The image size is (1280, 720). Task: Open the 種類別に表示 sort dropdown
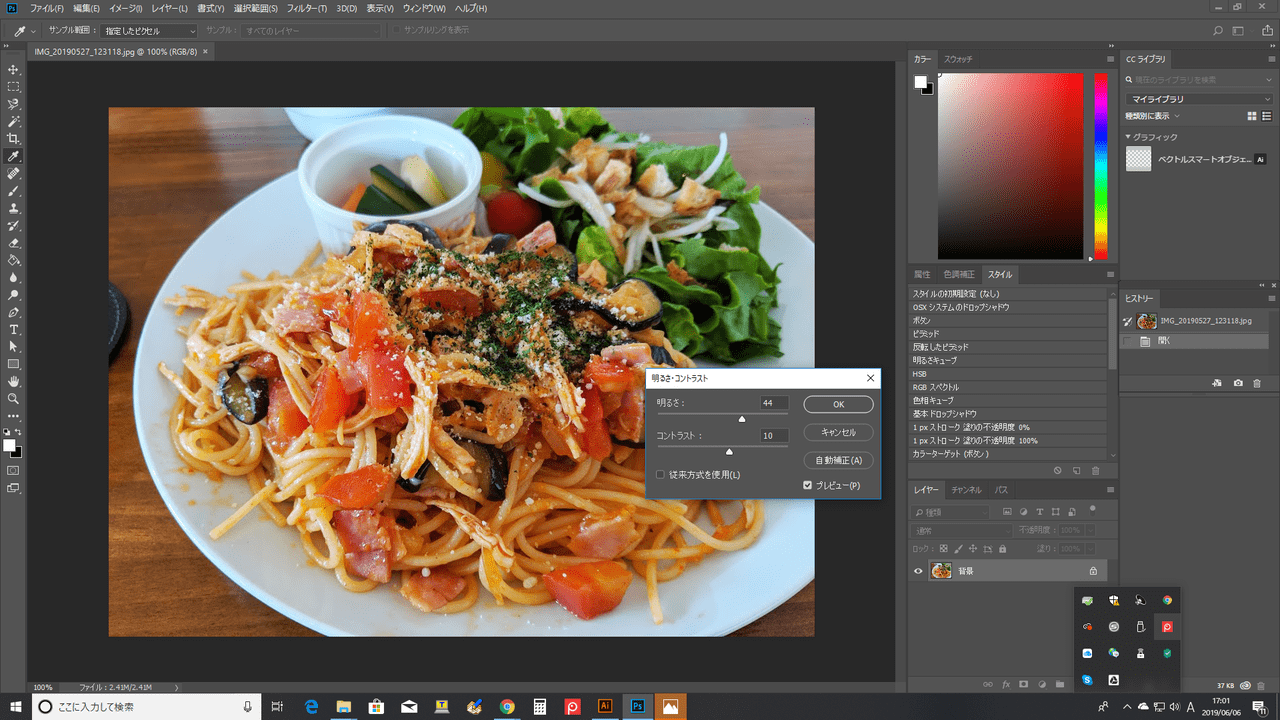[x=1152, y=116]
